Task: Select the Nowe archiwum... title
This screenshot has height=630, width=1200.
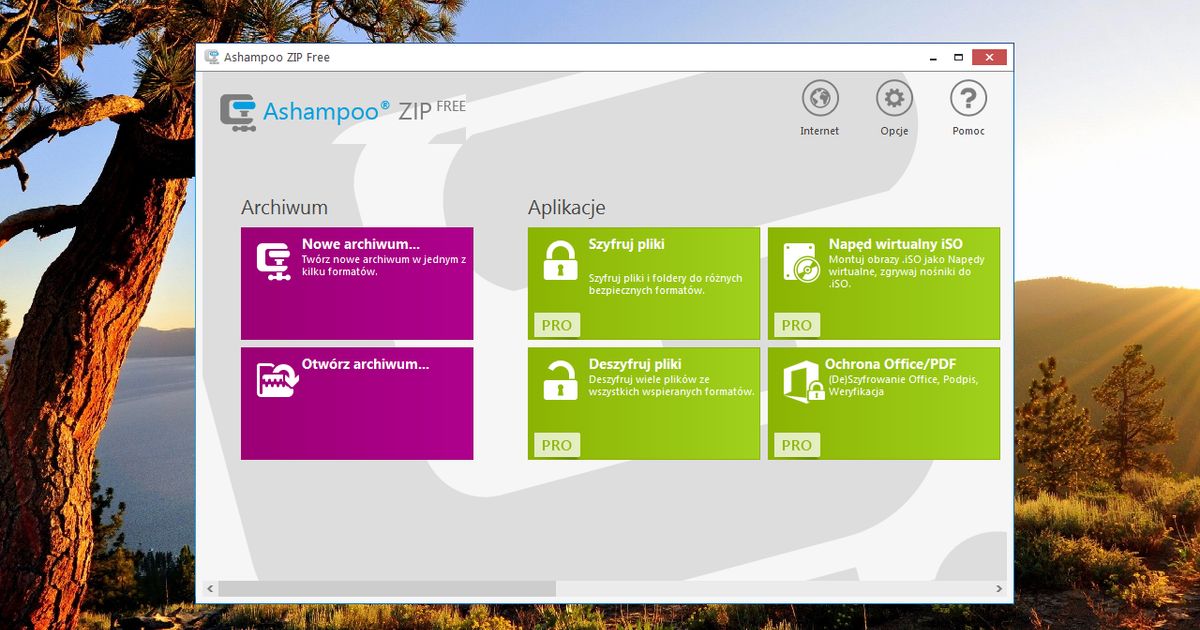Action: coord(361,244)
